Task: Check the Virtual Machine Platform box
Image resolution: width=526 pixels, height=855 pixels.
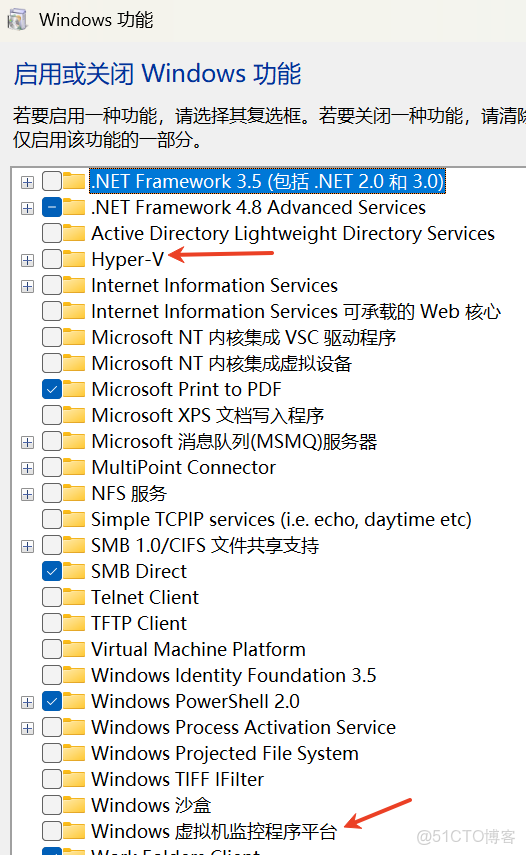Action: coord(52,649)
